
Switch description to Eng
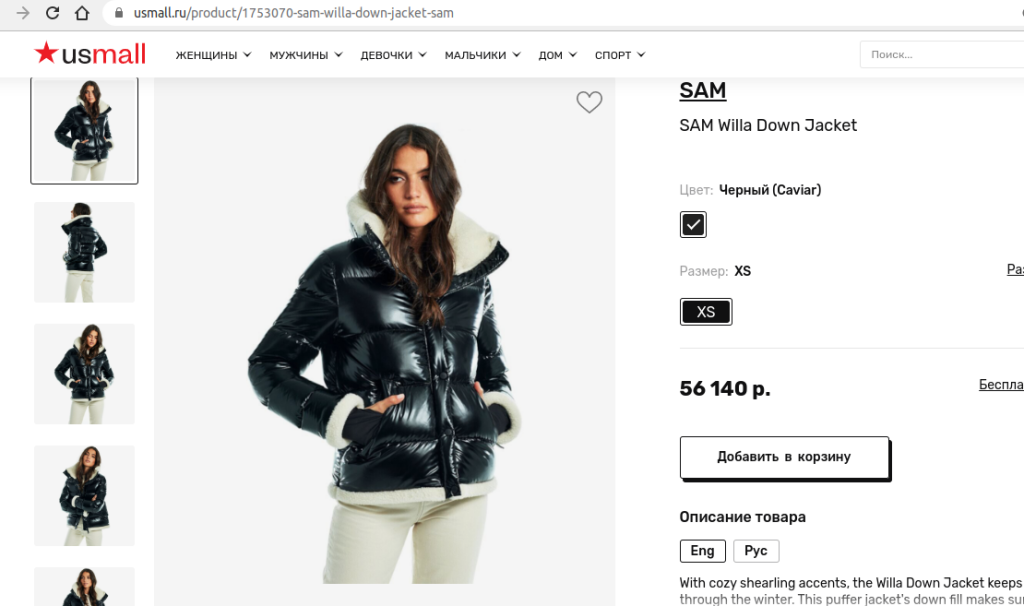(x=702, y=551)
